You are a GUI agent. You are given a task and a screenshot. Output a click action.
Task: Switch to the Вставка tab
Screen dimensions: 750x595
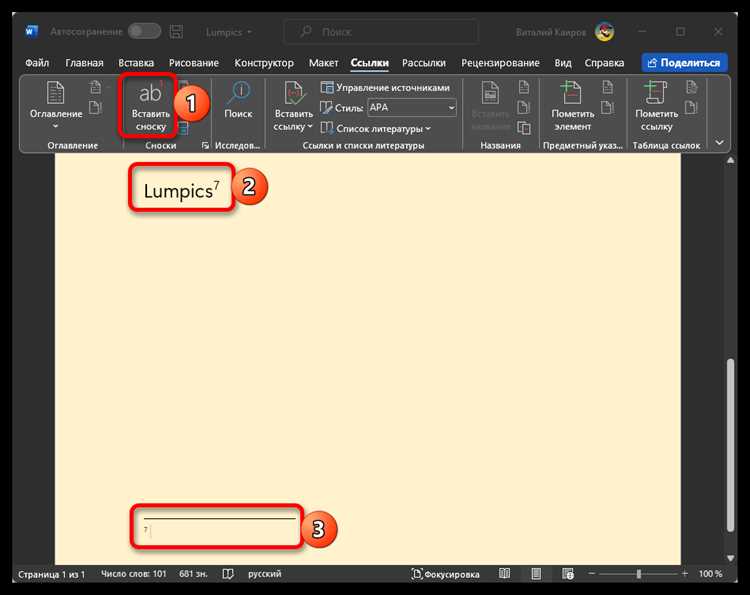point(136,63)
